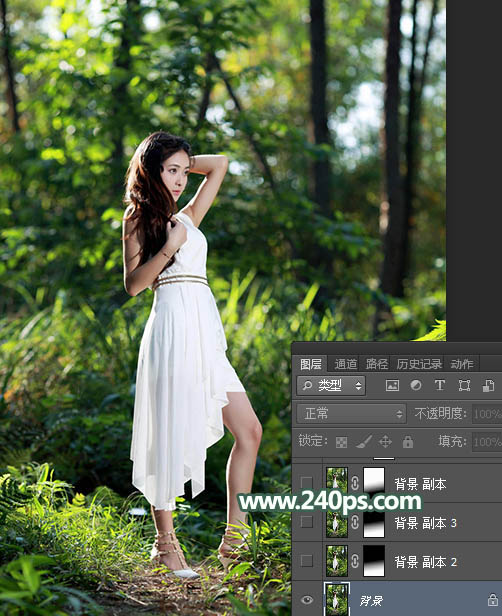Filter layers by smart object icon
Viewport: 502px width, 616px height.
488,385
